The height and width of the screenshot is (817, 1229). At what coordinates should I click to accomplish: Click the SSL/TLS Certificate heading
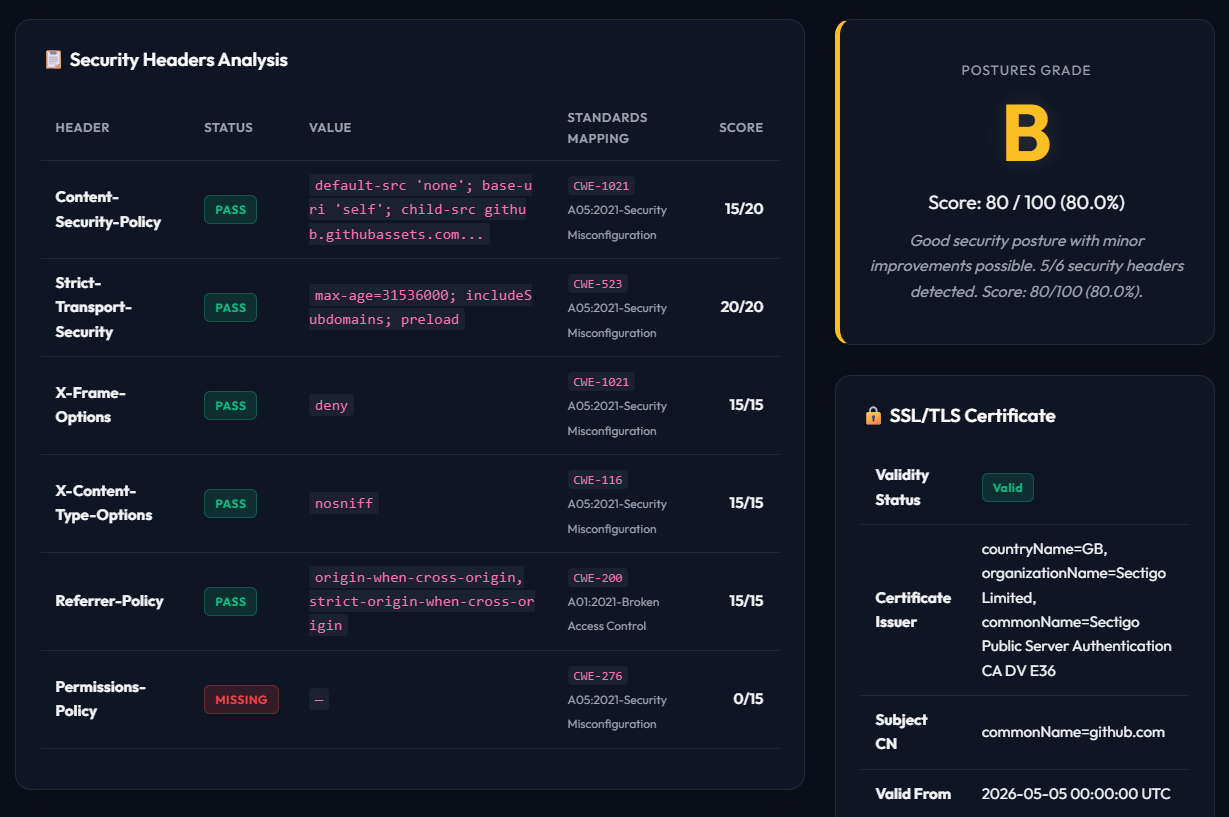(972, 416)
